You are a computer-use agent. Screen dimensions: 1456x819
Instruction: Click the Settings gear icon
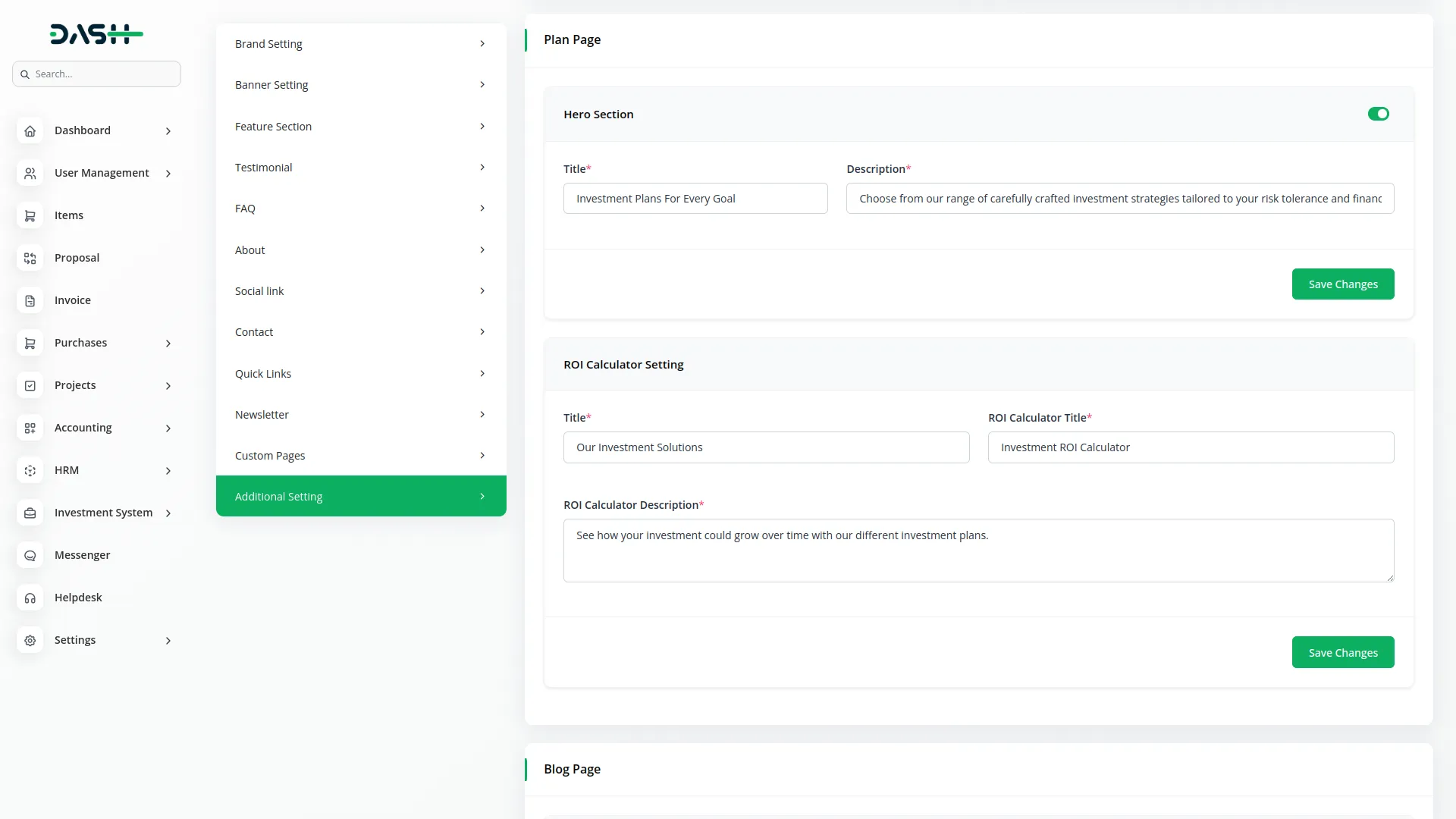click(30, 641)
